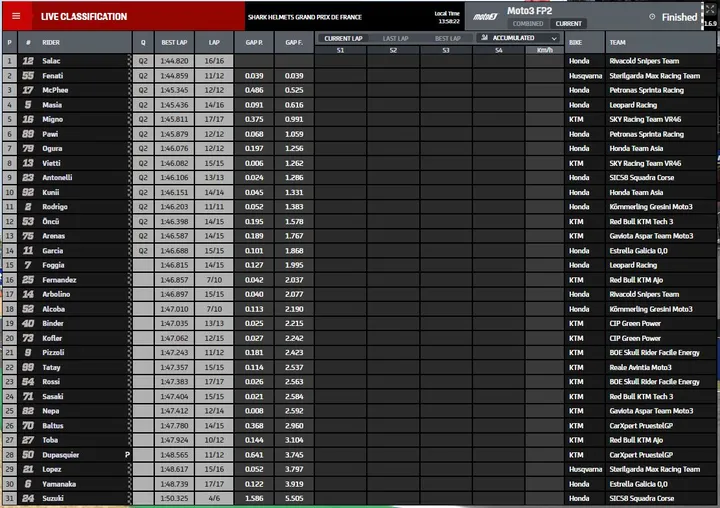The width and height of the screenshot is (720, 508).
Task: Click the Km/h column header
Action: point(545,50)
